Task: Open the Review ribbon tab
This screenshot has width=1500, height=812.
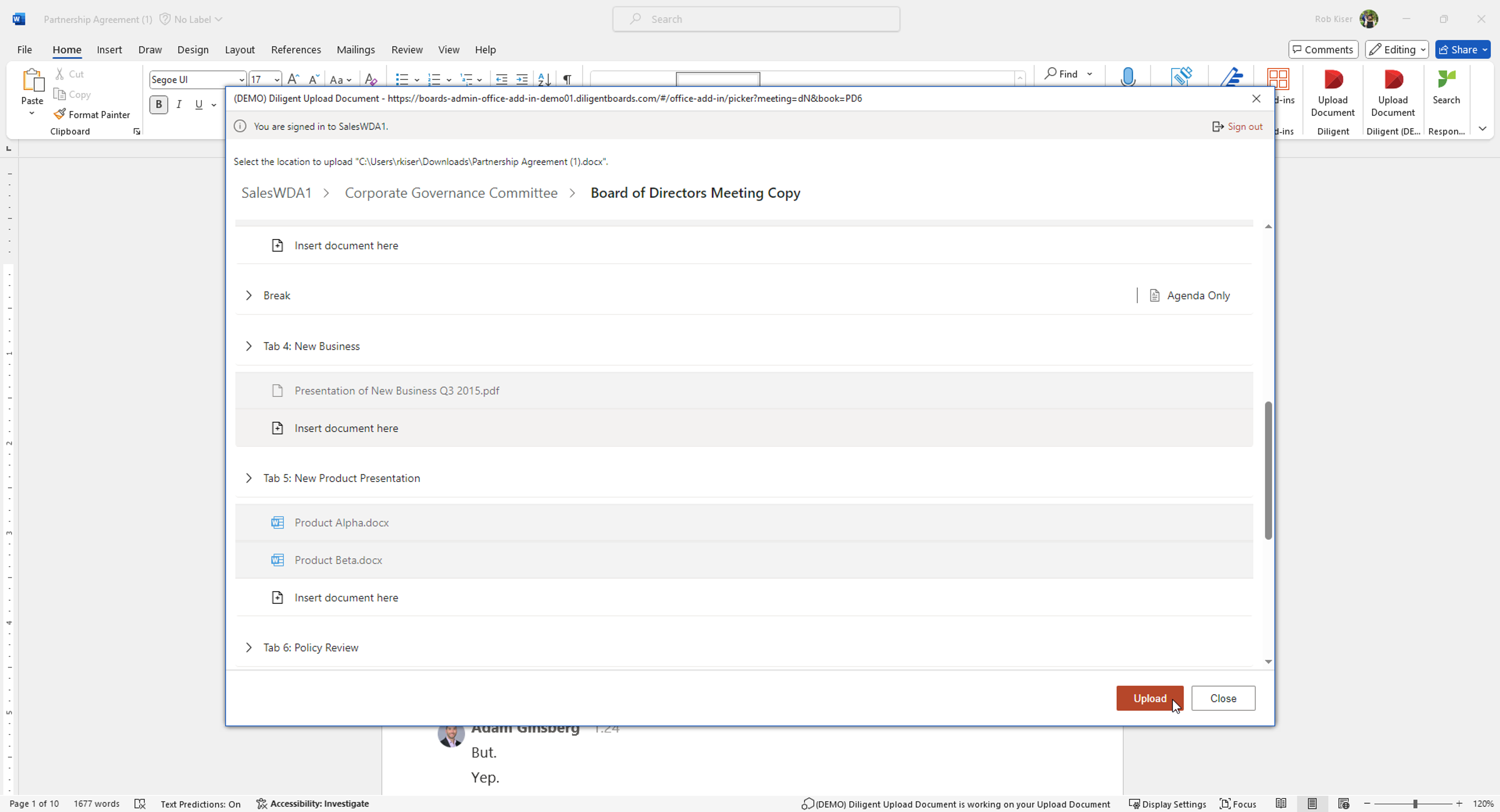Action: 407,50
